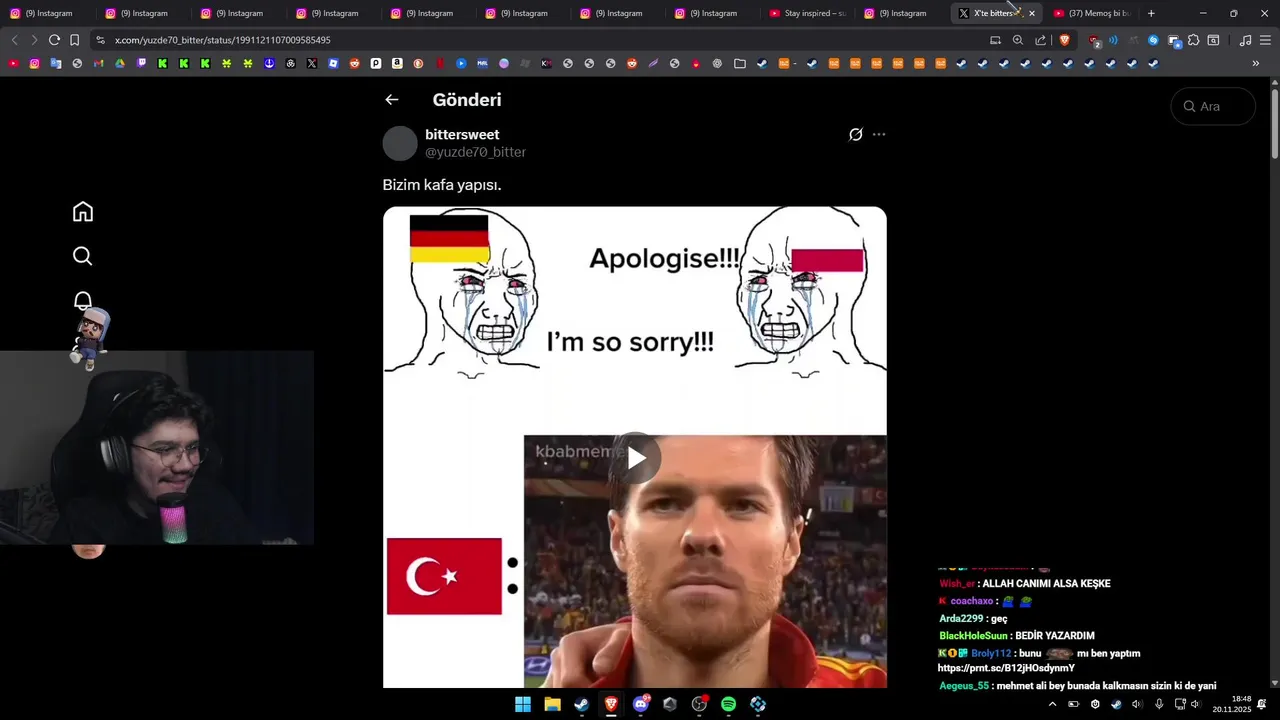This screenshot has height=720, width=1280.
Task: Open the Twitch bookmark in bookmarks bar
Action: [x=141, y=63]
